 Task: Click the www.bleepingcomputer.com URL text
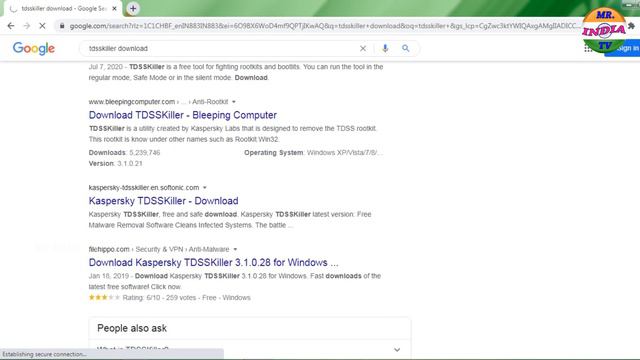coord(131,102)
